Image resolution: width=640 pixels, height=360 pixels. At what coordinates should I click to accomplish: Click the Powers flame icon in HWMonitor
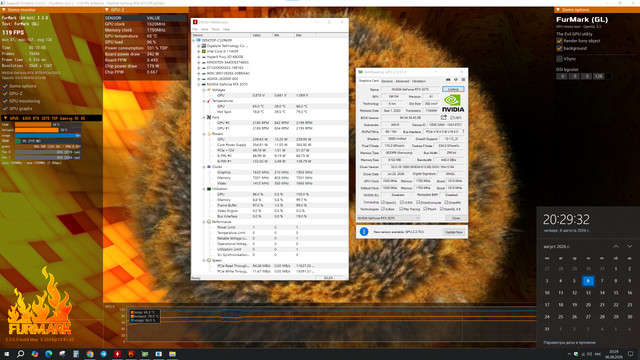(x=209, y=133)
